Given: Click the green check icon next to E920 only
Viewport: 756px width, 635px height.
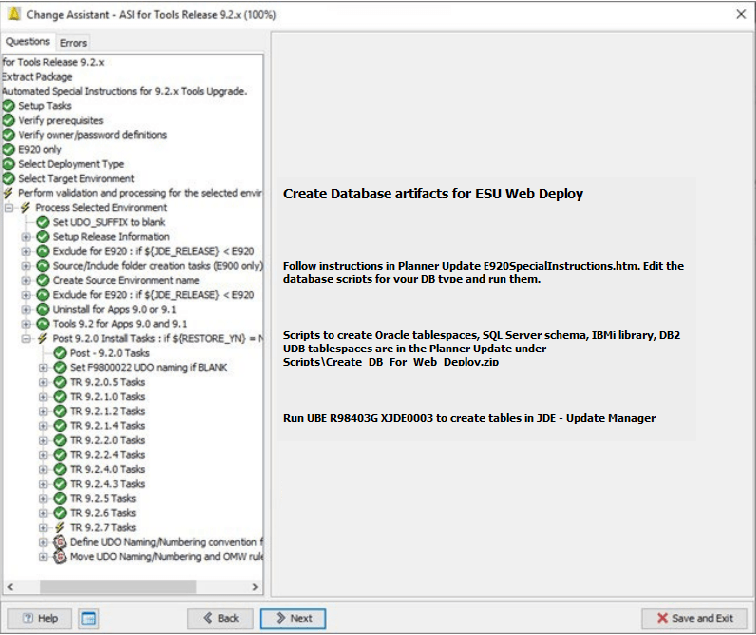Looking at the screenshot, I should 9,149.
